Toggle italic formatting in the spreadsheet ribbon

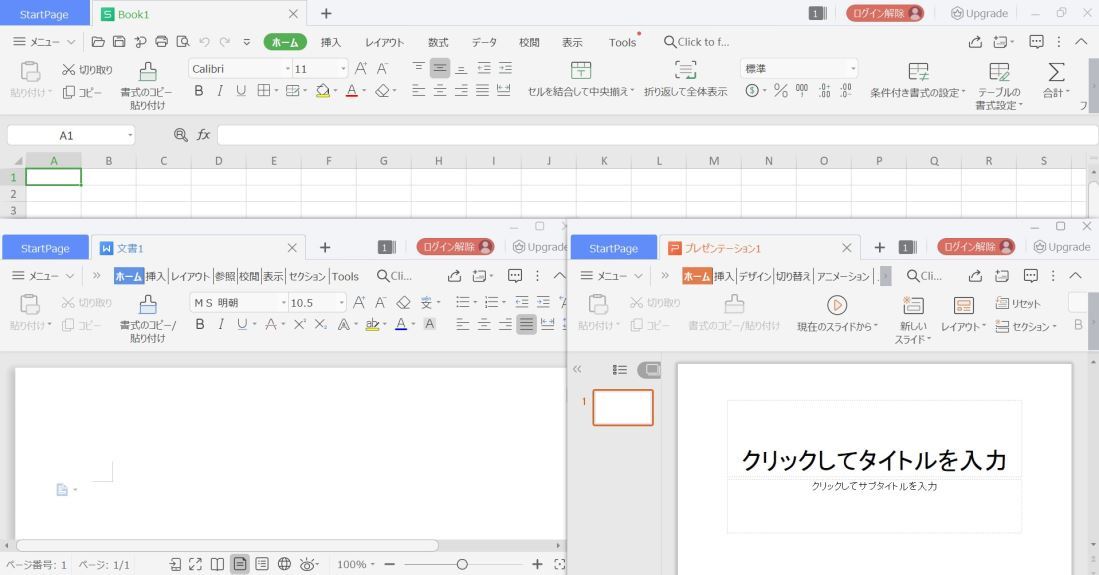(x=218, y=92)
